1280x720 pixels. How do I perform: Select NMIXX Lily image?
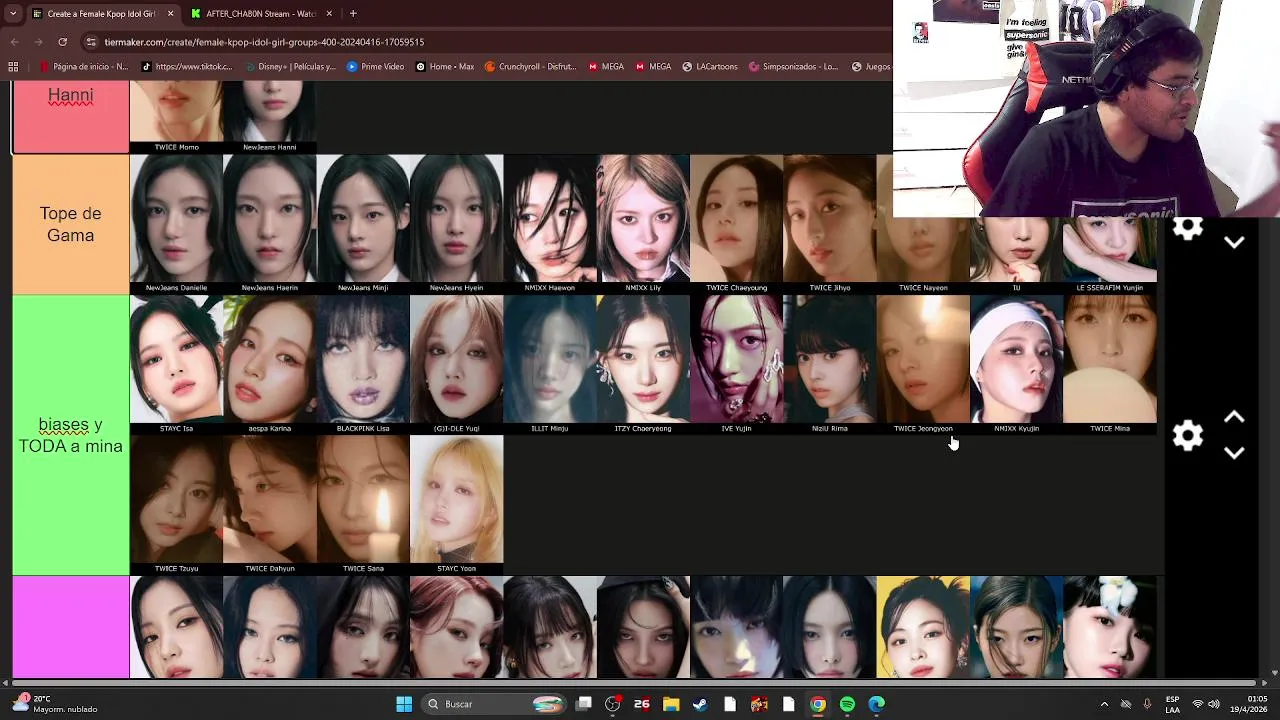[643, 224]
